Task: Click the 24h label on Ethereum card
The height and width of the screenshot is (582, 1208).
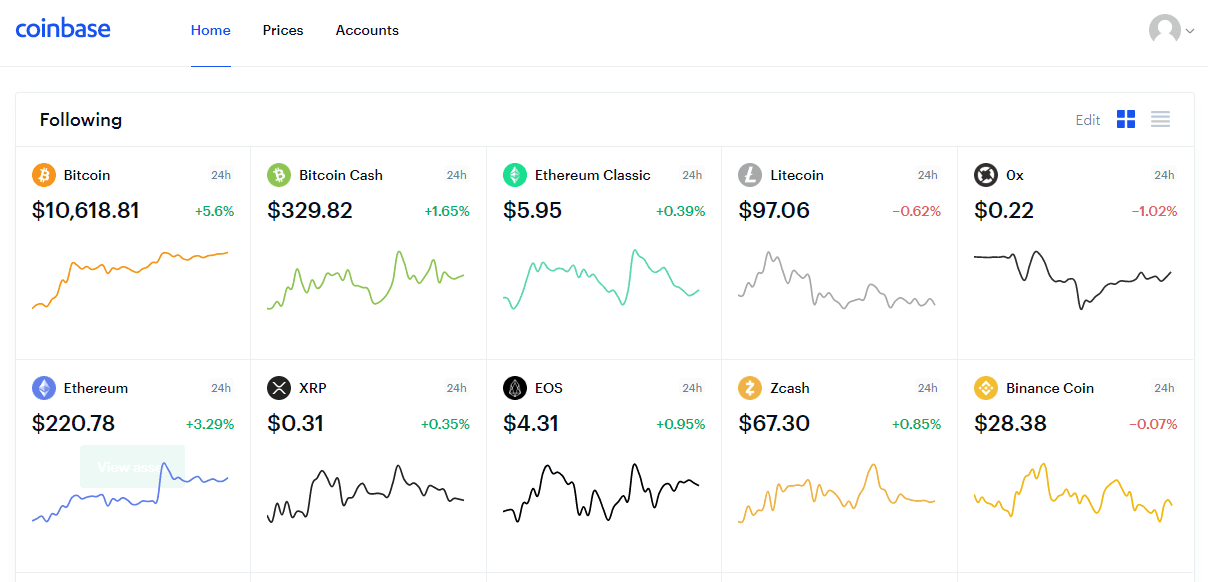Action: pos(221,388)
